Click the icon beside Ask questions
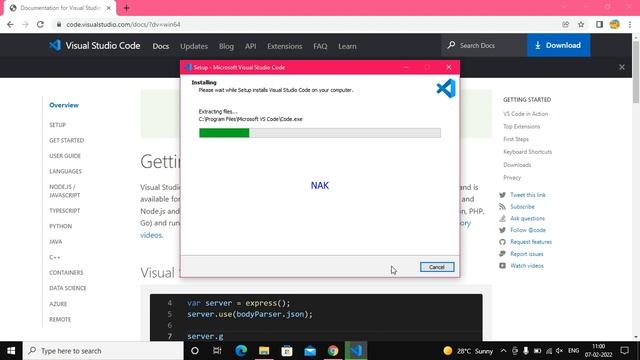Image resolution: width=640 pixels, height=360 pixels. coord(502,218)
